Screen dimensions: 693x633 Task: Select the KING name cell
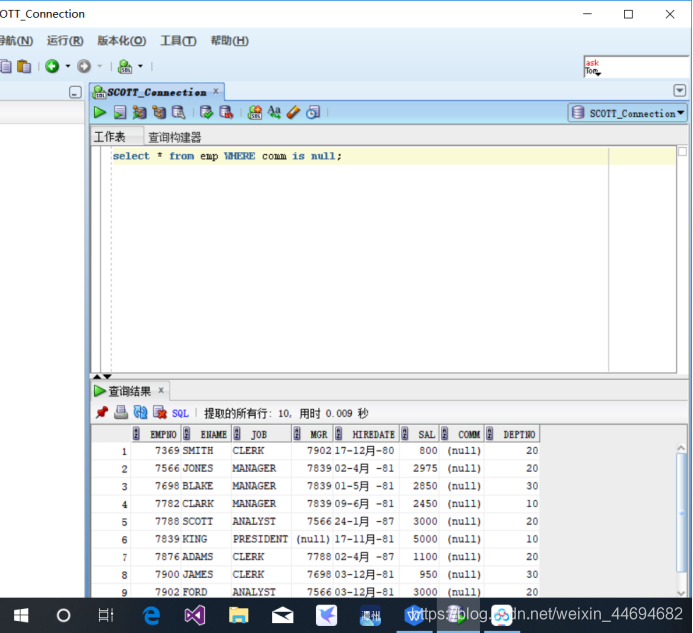click(206, 539)
